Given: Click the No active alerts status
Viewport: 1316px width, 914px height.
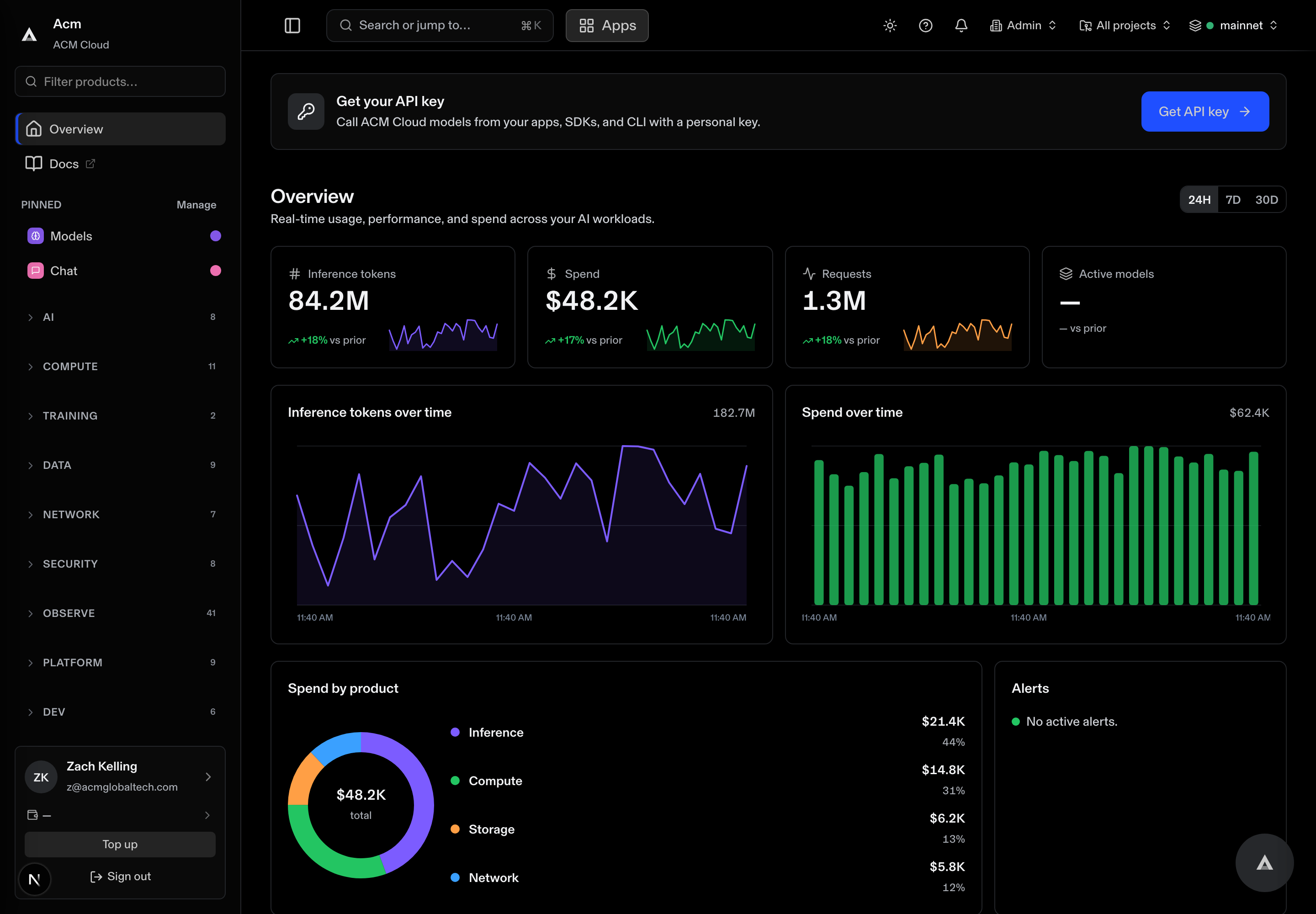Looking at the screenshot, I should tap(1064, 722).
